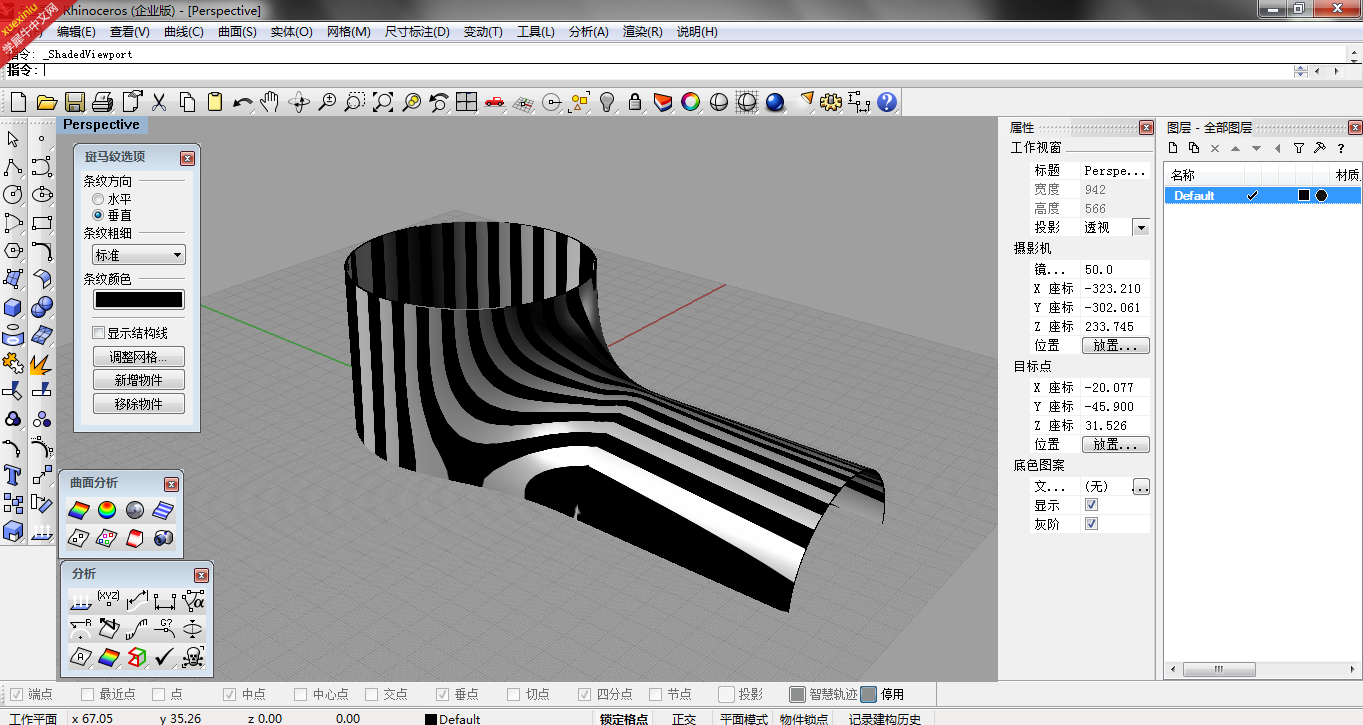
Task: Select the arrow pointer tool in left toolbar
Action: (x=13, y=139)
